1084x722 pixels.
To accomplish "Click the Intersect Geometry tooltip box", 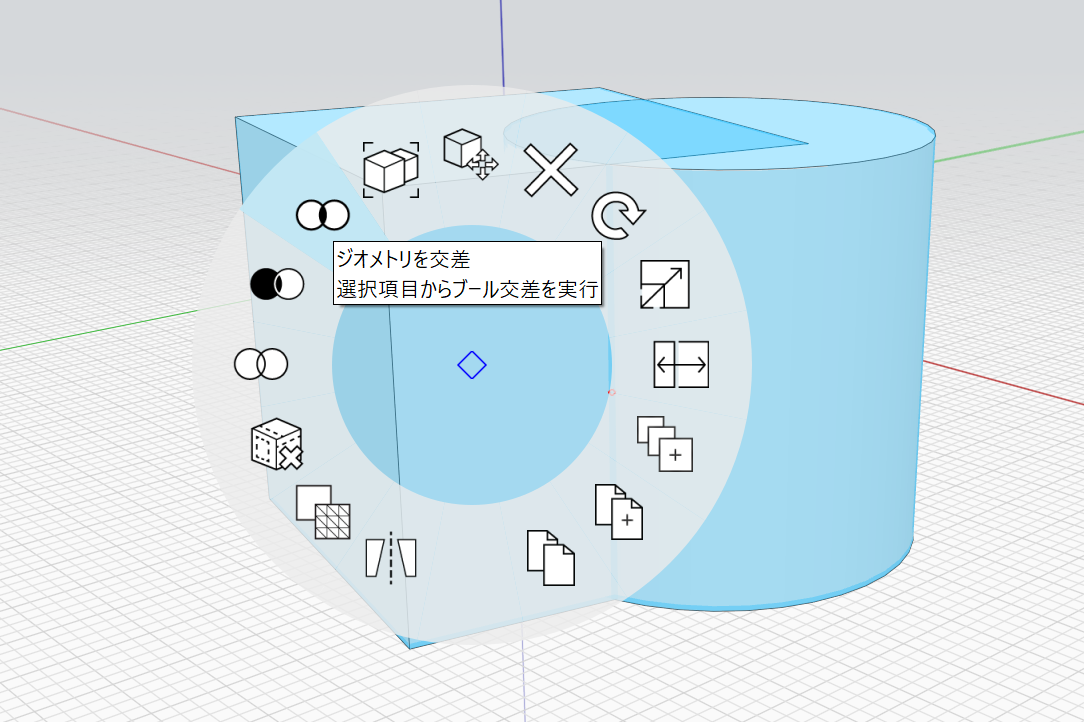I will 467,275.
